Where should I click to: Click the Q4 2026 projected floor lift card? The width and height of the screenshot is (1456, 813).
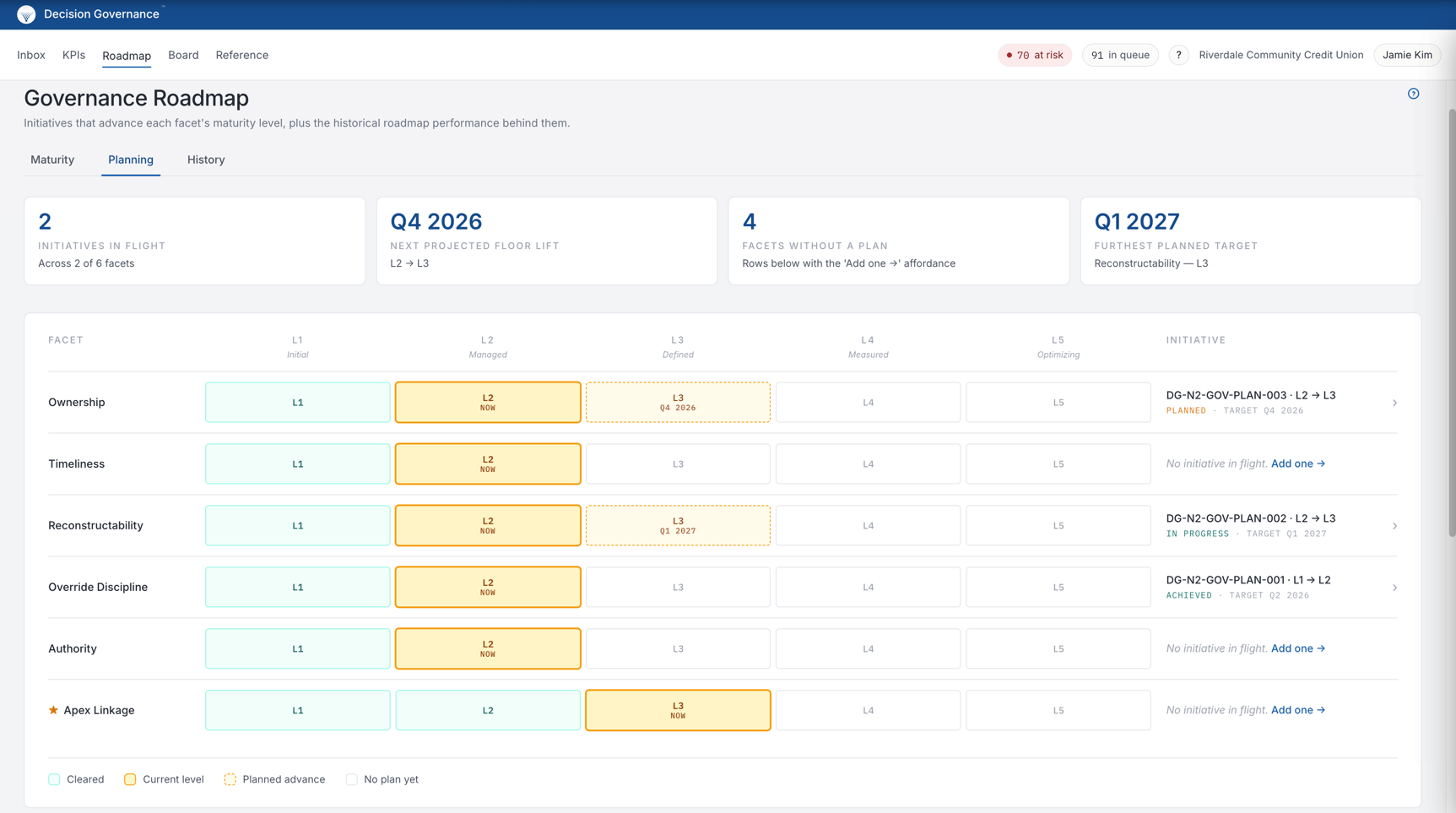547,241
